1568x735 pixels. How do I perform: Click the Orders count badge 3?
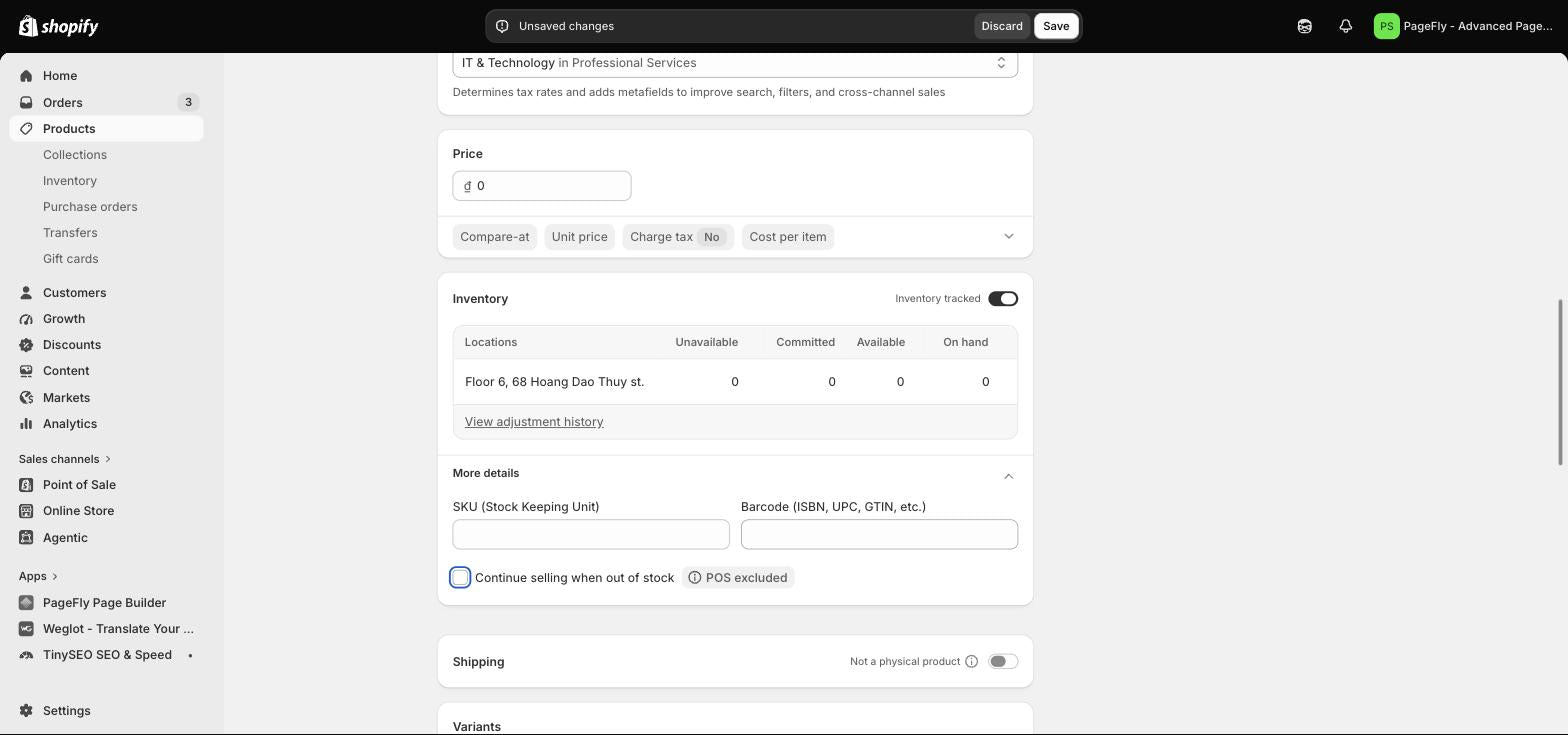pos(188,102)
